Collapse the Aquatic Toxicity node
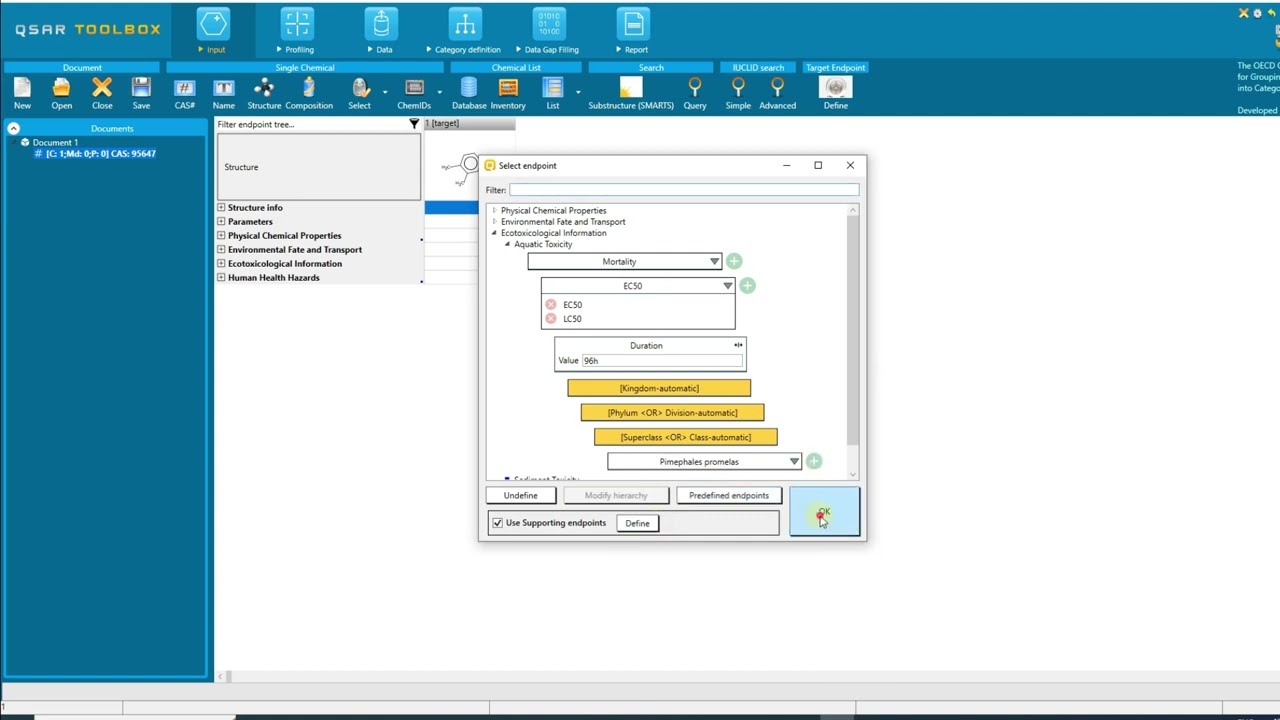1280x720 pixels. [x=507, y=244]
